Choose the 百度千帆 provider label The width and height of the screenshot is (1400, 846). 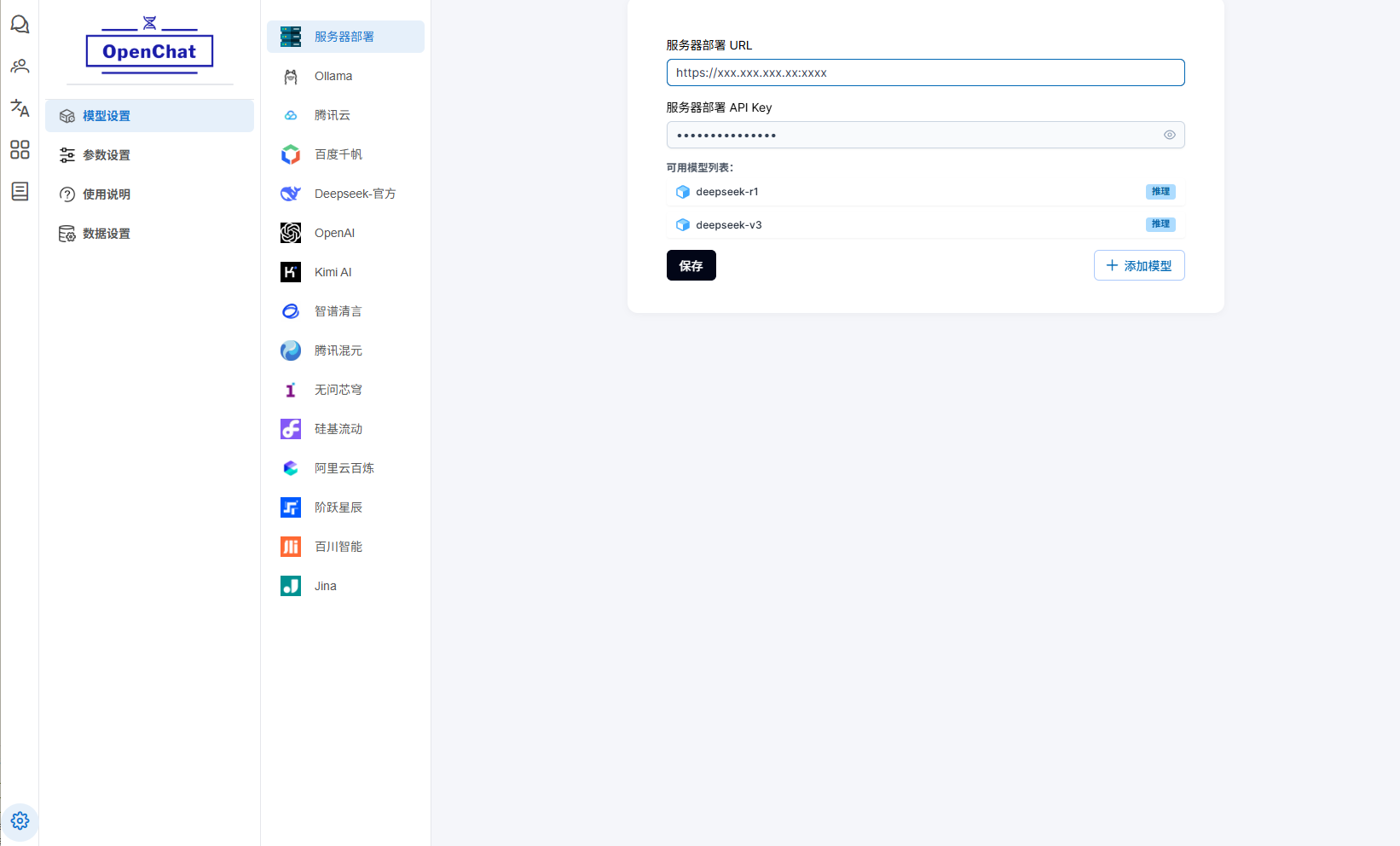[x=338, y=154]
